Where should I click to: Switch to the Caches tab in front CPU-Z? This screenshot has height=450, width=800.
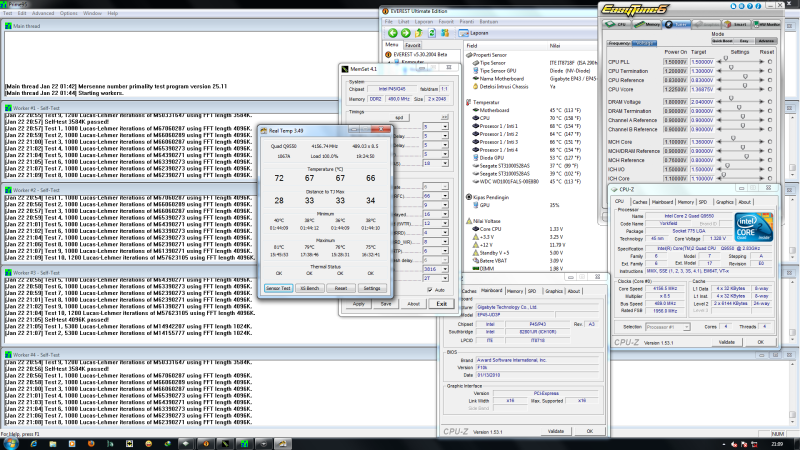pos(639,202)
